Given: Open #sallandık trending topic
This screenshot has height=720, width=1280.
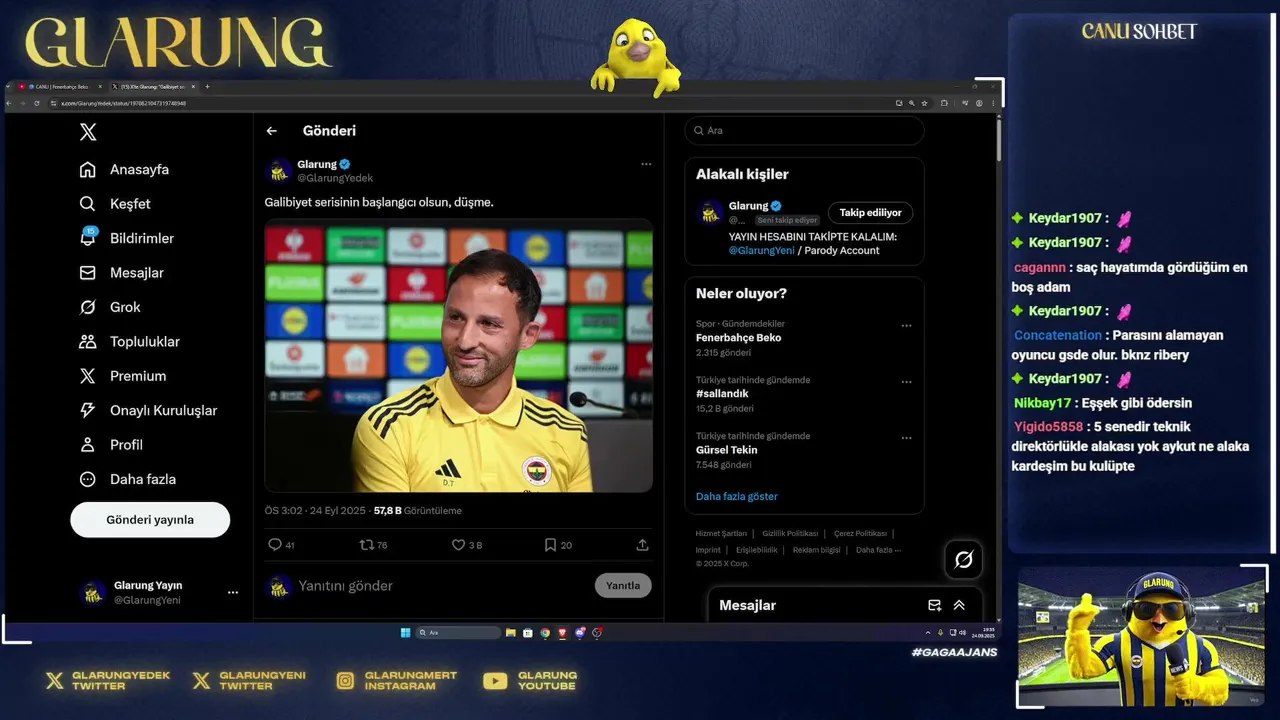Looking at the screenshot, I should (804, 394).
